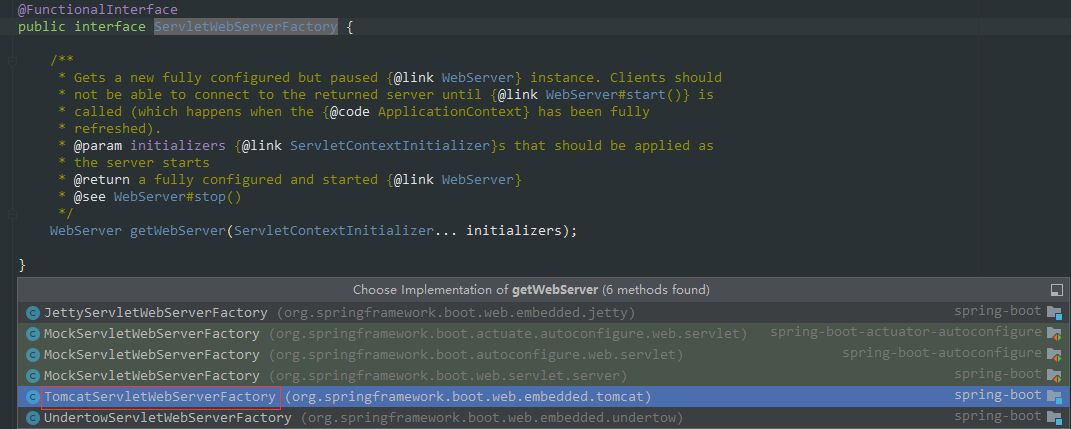
Task: Click the spring-boot-actuator-autoconfigure module label
Action: [x=906, y=332]
